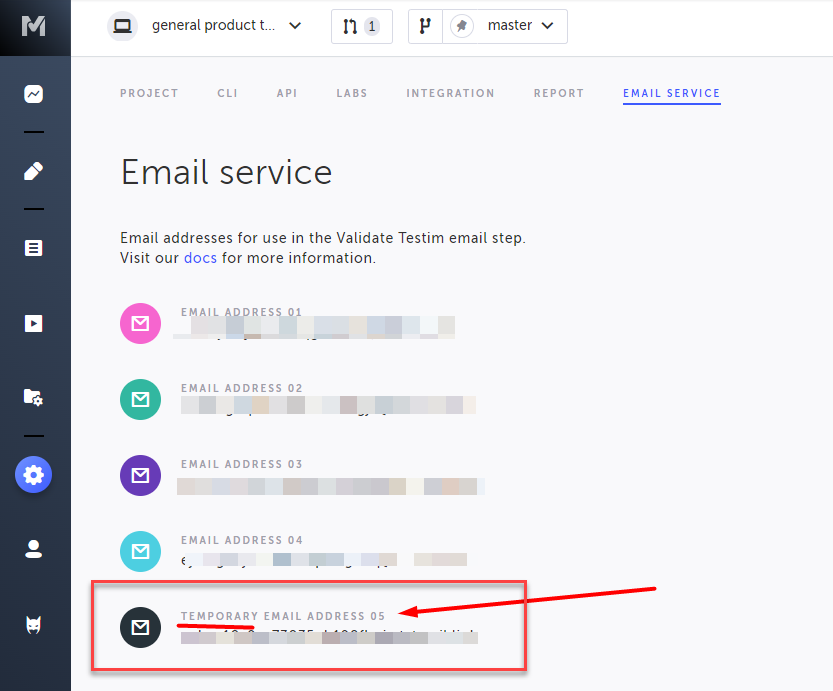The height and width of the screenshot is (691, 833).
Task: Click the settings gear icon in sidebar
Action: (33, 474)
